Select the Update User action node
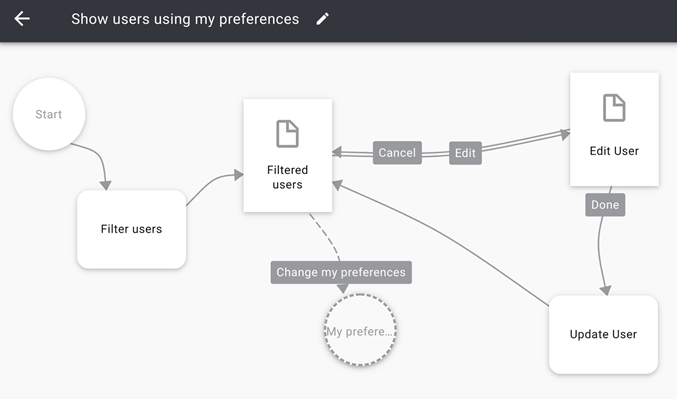This screenshot has height=399, width=677. click(603, 335)
